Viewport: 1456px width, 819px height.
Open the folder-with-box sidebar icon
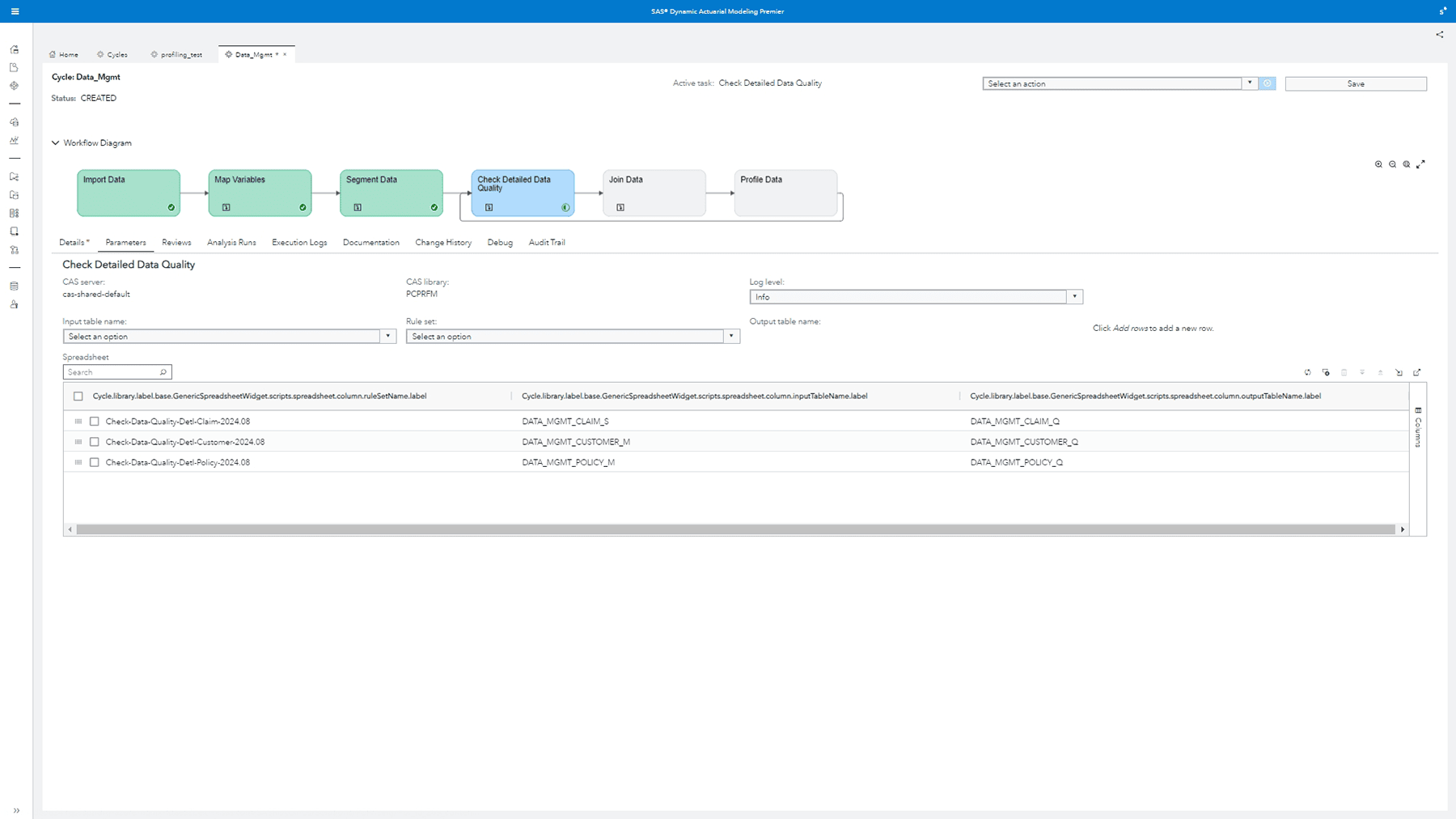pyautogui.click(x=15, y=195)
